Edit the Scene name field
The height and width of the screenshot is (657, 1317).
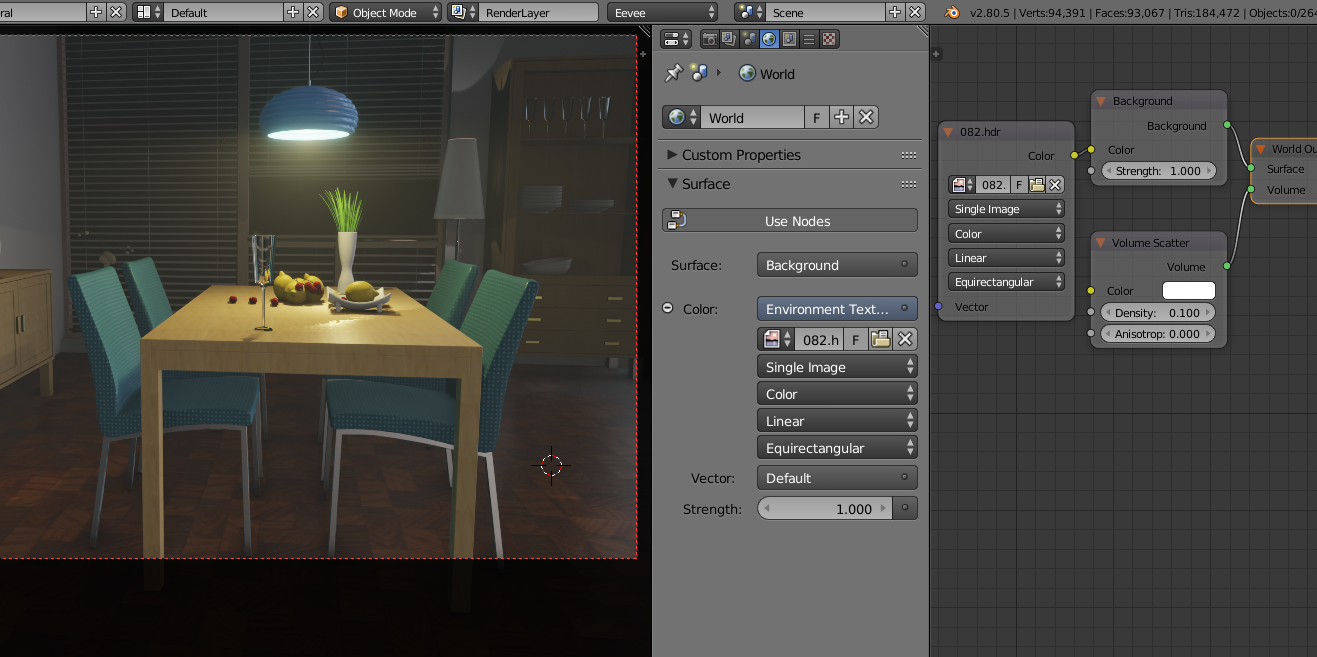[823, 12]
